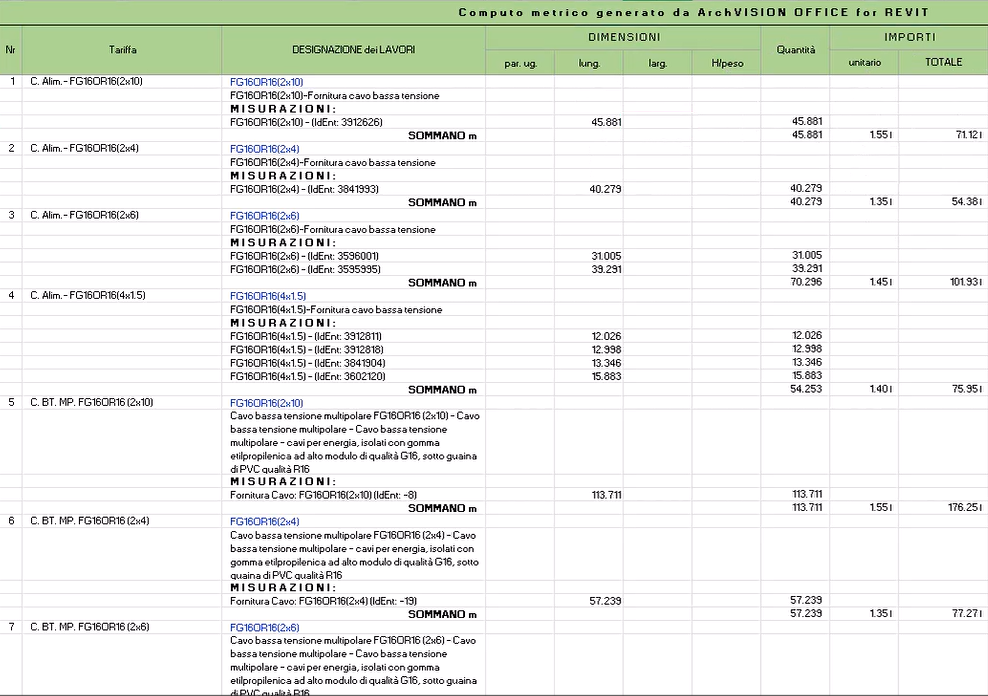Click the 'DIMENSIONI' group header
Image resolution: width=988 pixels, height=696 pixels.
(x=624, y=37)
